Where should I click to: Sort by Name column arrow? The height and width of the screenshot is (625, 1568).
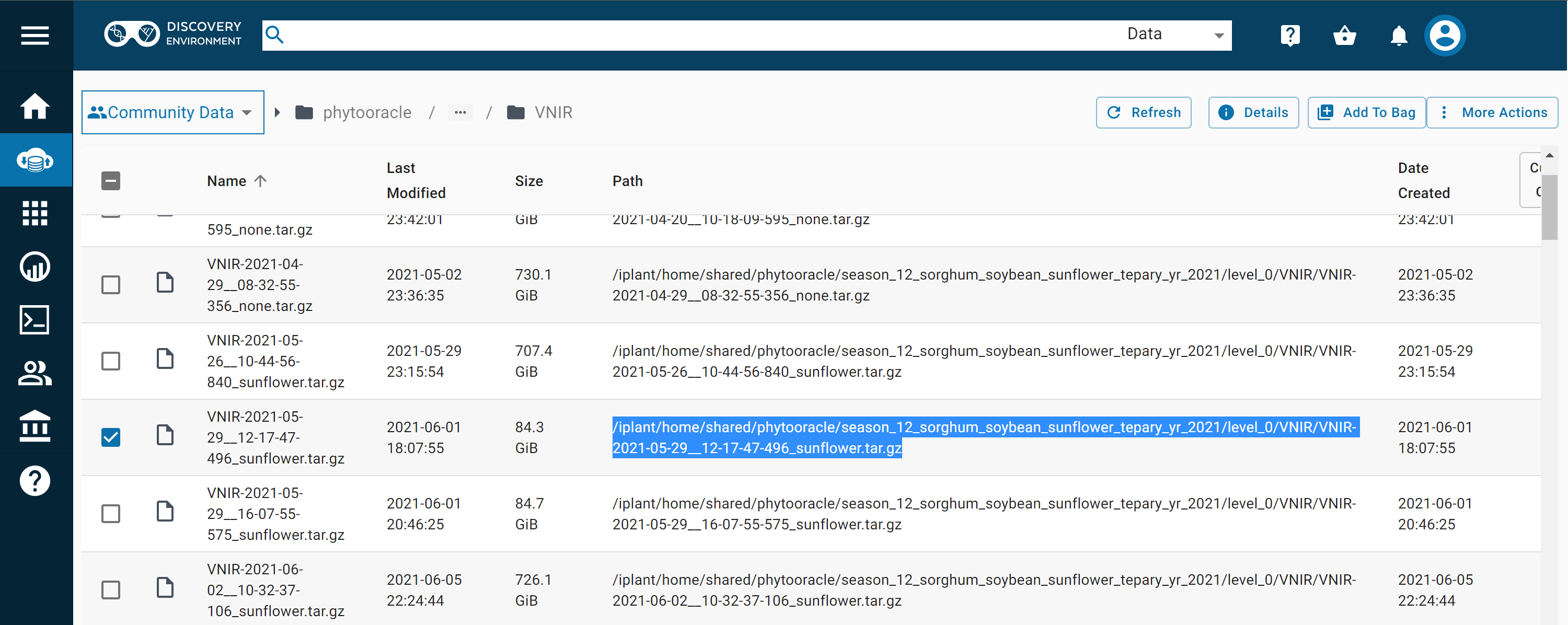coord(260,181)
